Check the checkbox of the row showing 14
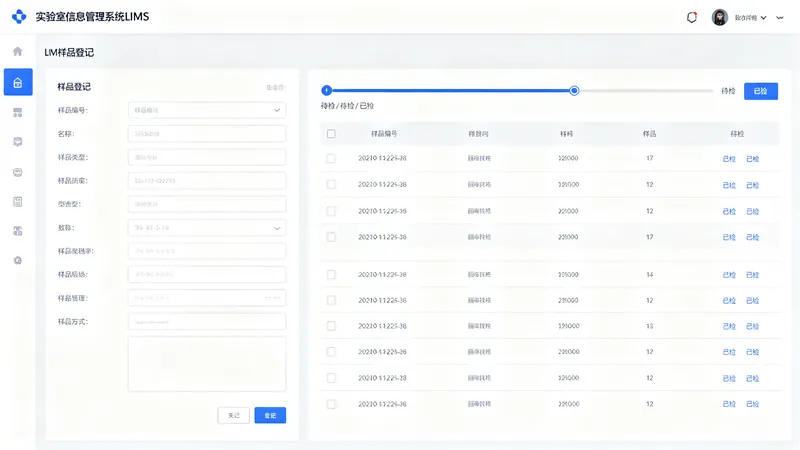 (331, 274)
